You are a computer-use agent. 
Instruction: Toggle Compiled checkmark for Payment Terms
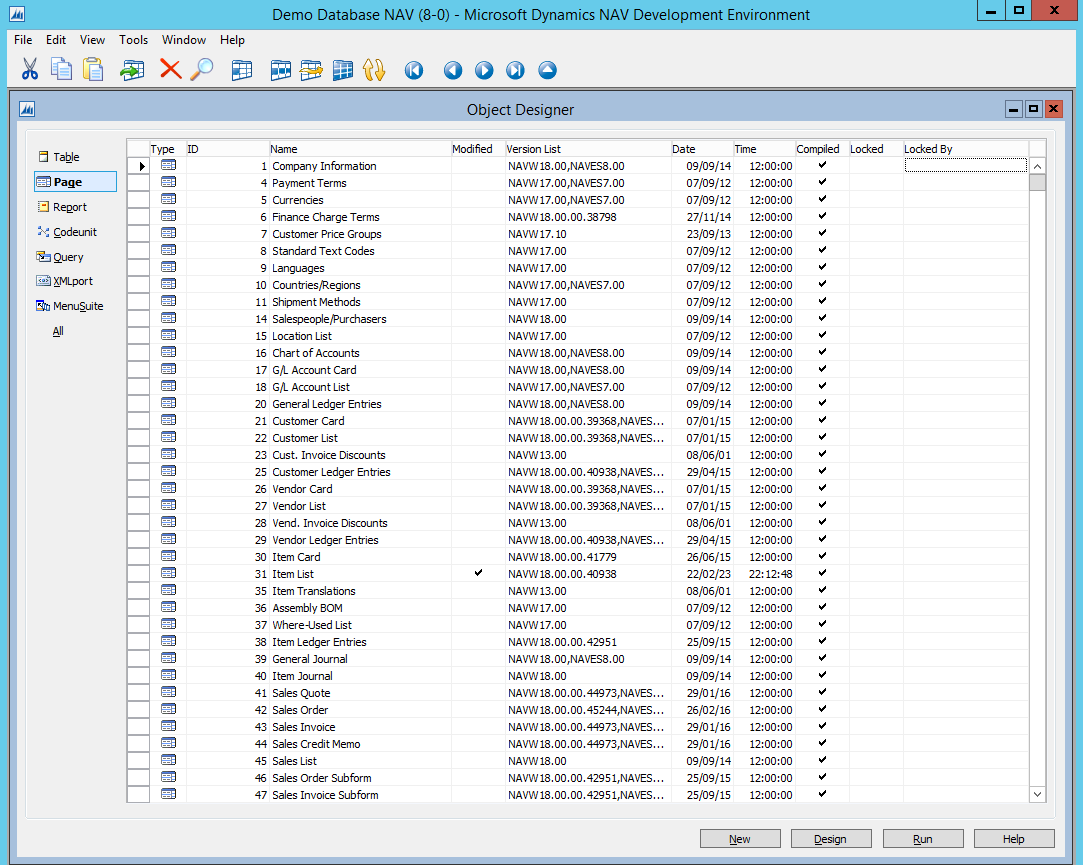click(x=822, y=182)
